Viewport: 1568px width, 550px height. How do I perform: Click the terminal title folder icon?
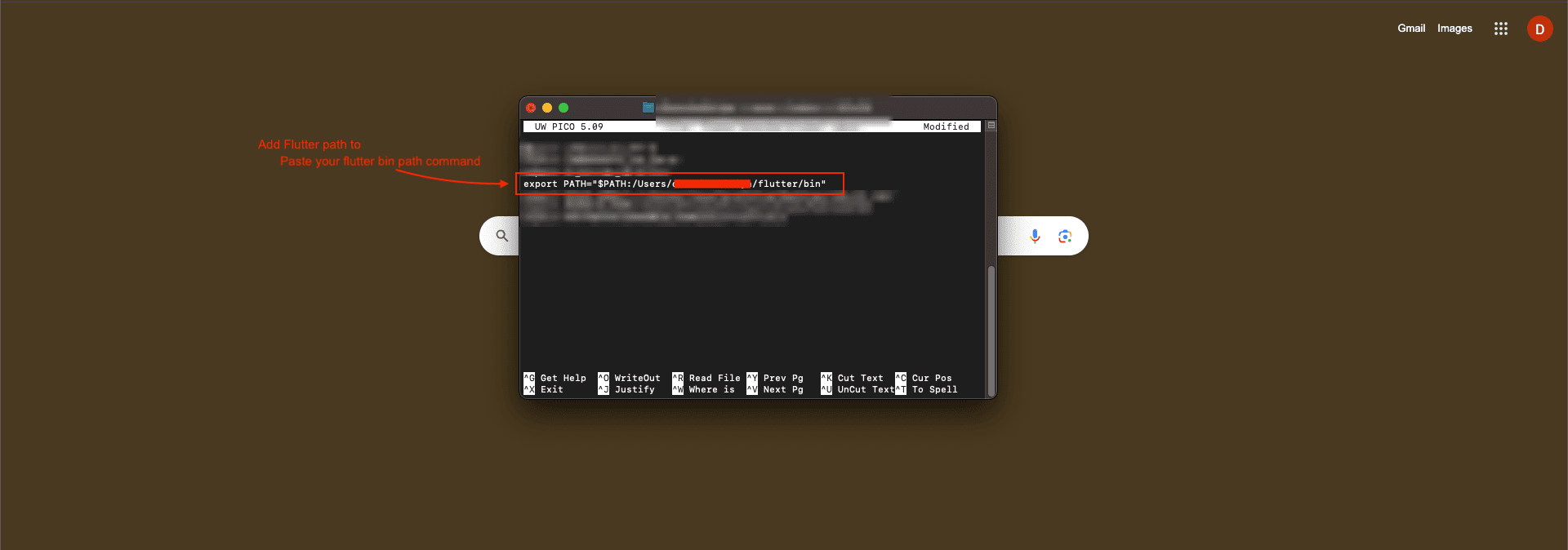tap(648, 107)
